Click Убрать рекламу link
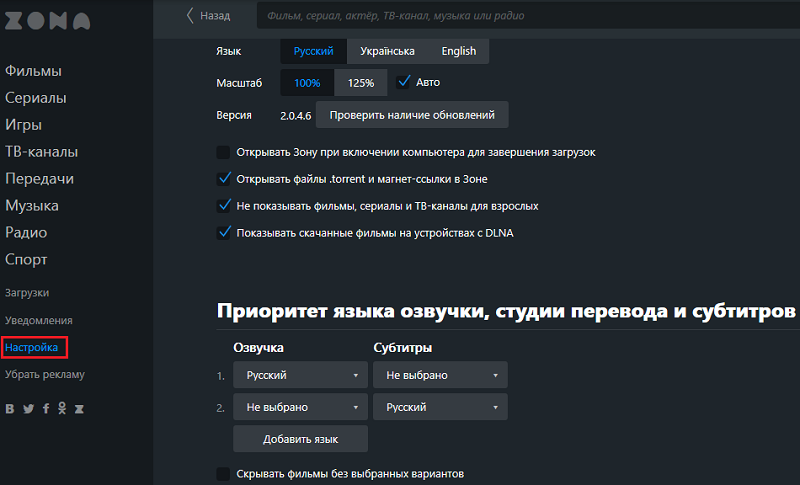 (x=45, y=374)
